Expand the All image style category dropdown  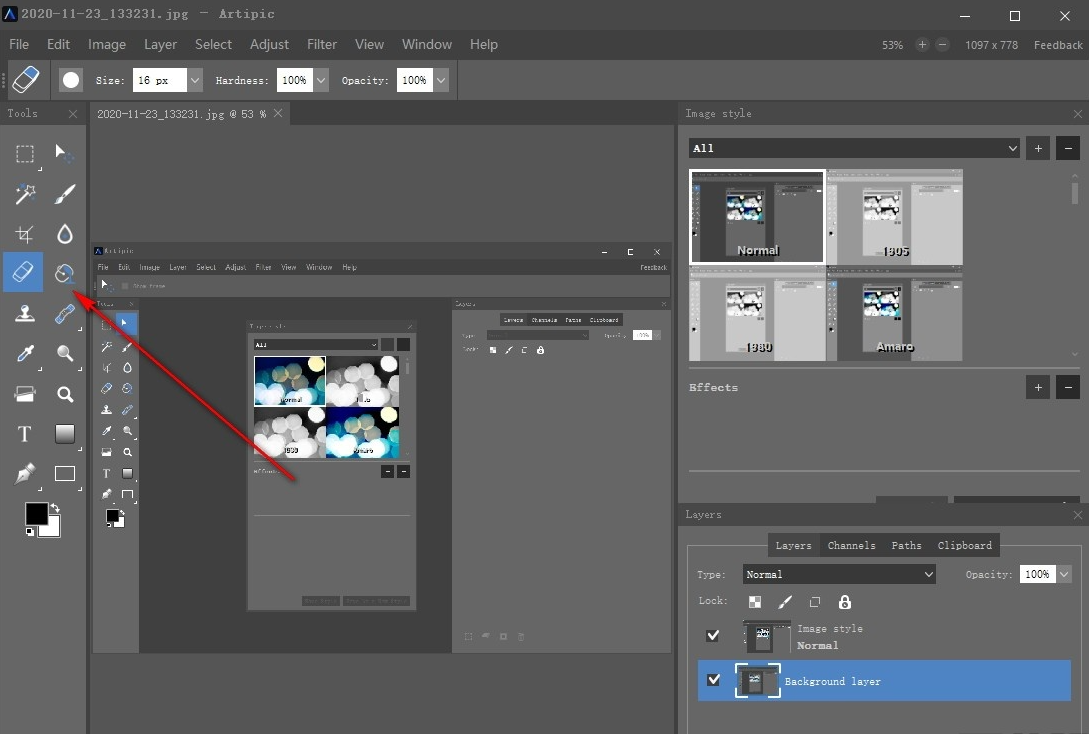(x=854, y=148)
